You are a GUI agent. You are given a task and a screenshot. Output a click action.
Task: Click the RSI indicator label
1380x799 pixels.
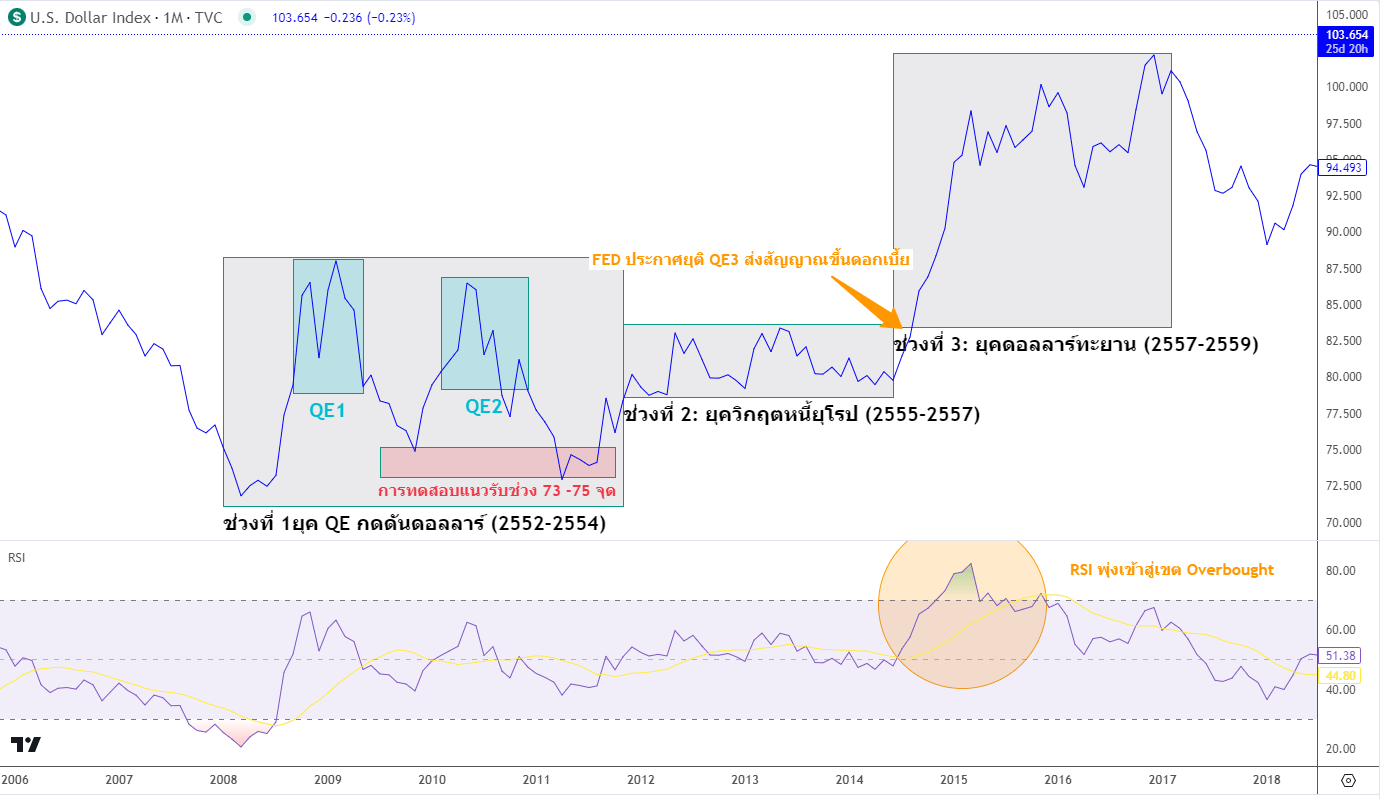coord(17,557)
